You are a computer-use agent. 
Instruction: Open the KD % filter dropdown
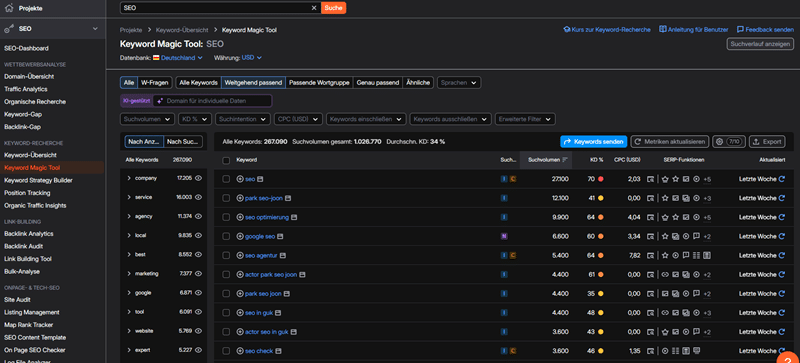(x=195, y=119)
